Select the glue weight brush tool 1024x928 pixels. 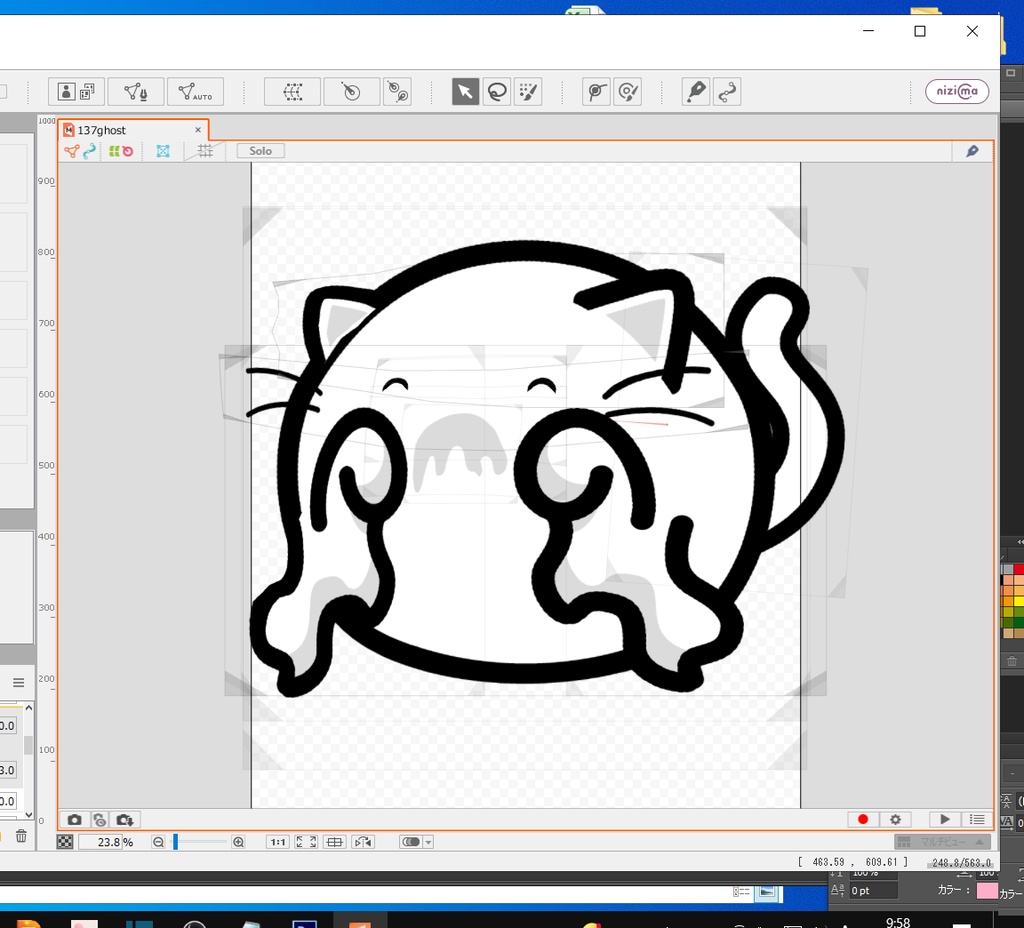point(628,91)
